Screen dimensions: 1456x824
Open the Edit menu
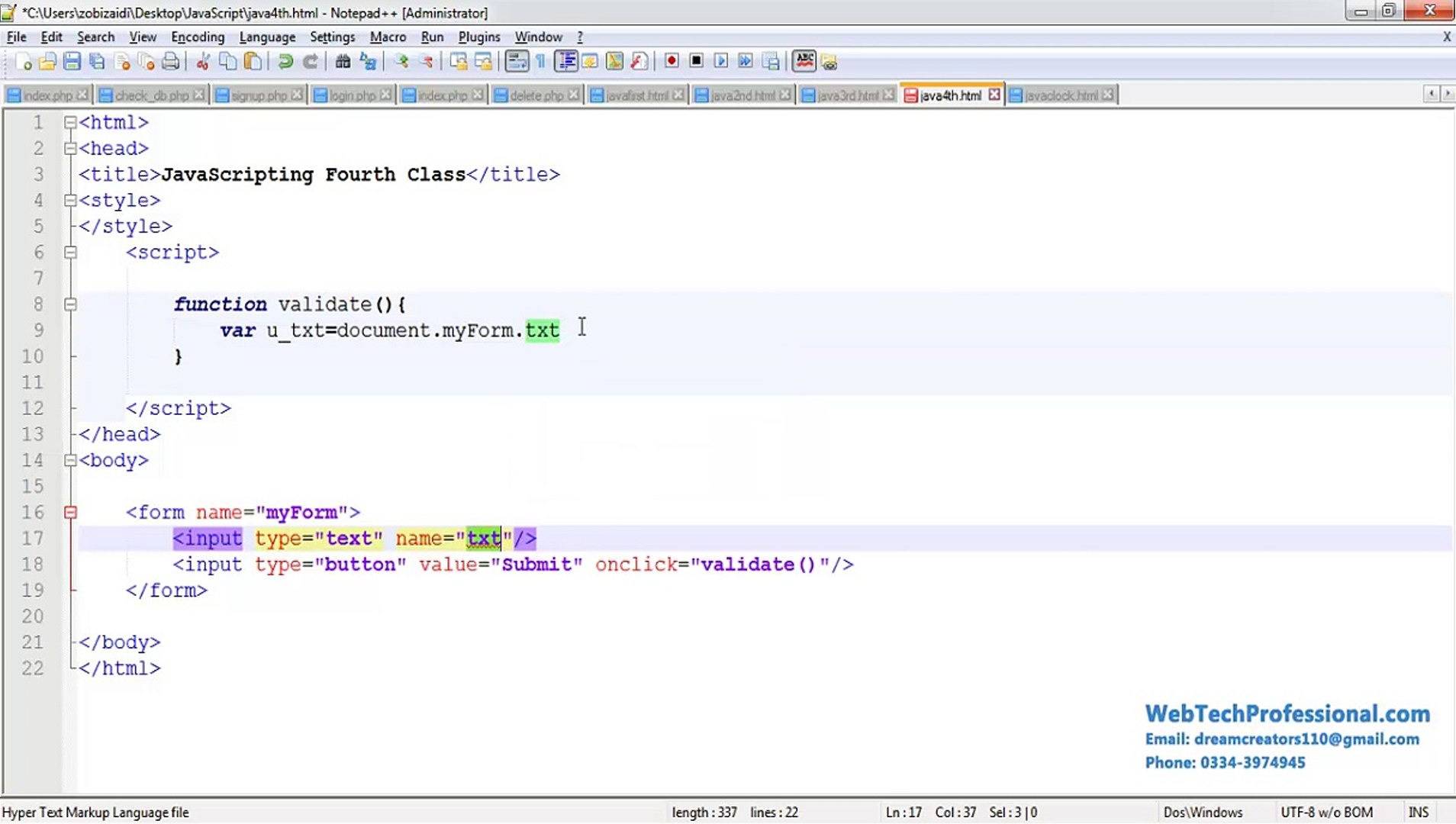point(51,37)
